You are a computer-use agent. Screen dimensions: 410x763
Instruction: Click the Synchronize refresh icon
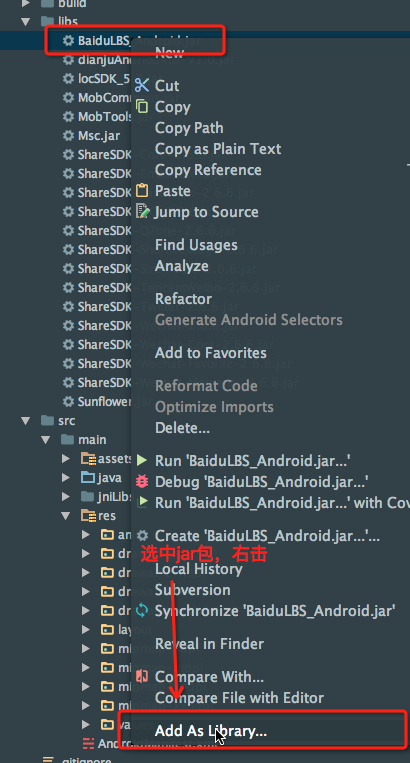pos(142,610)
